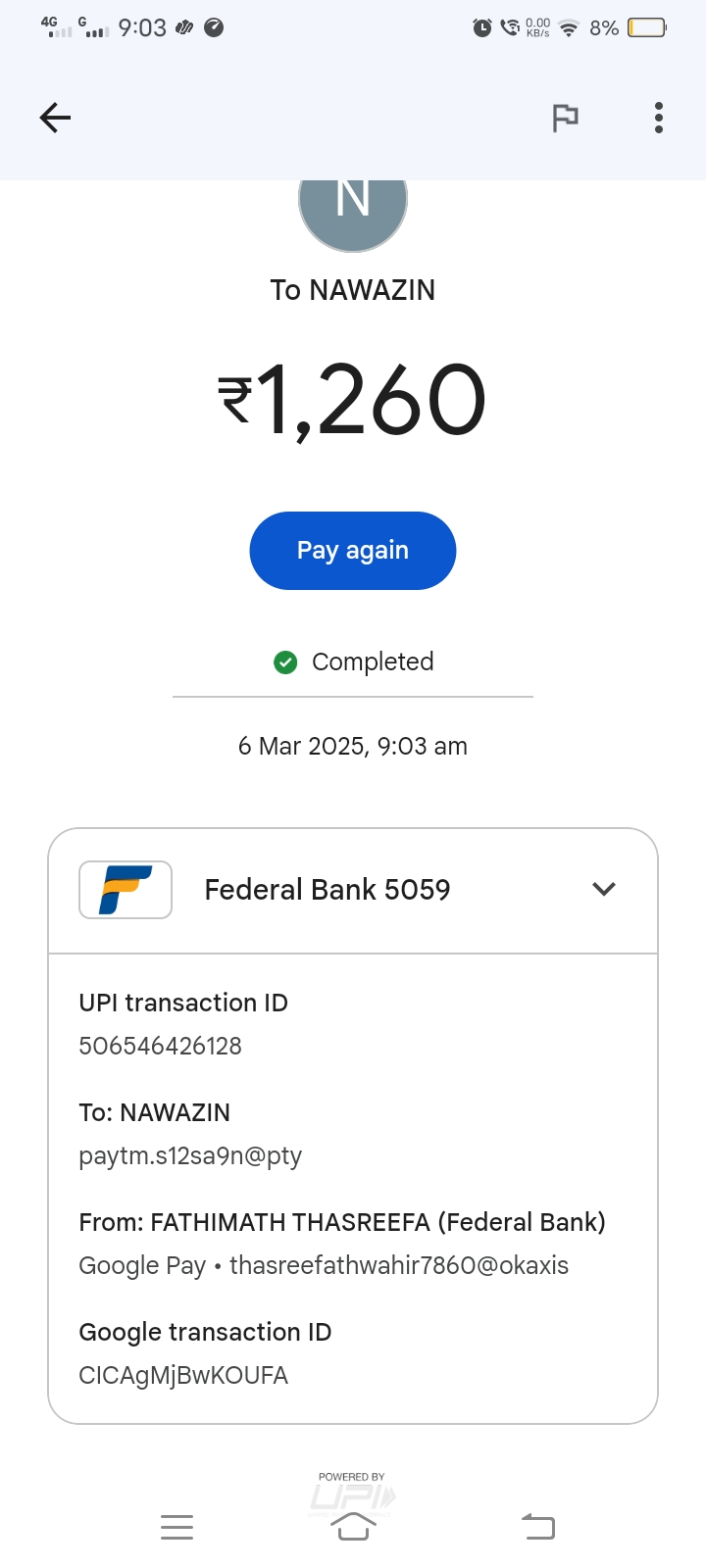This screenshot has height=1568, width=706.
Task: Tap the home navigation icon
Action: pos(353,1527)
